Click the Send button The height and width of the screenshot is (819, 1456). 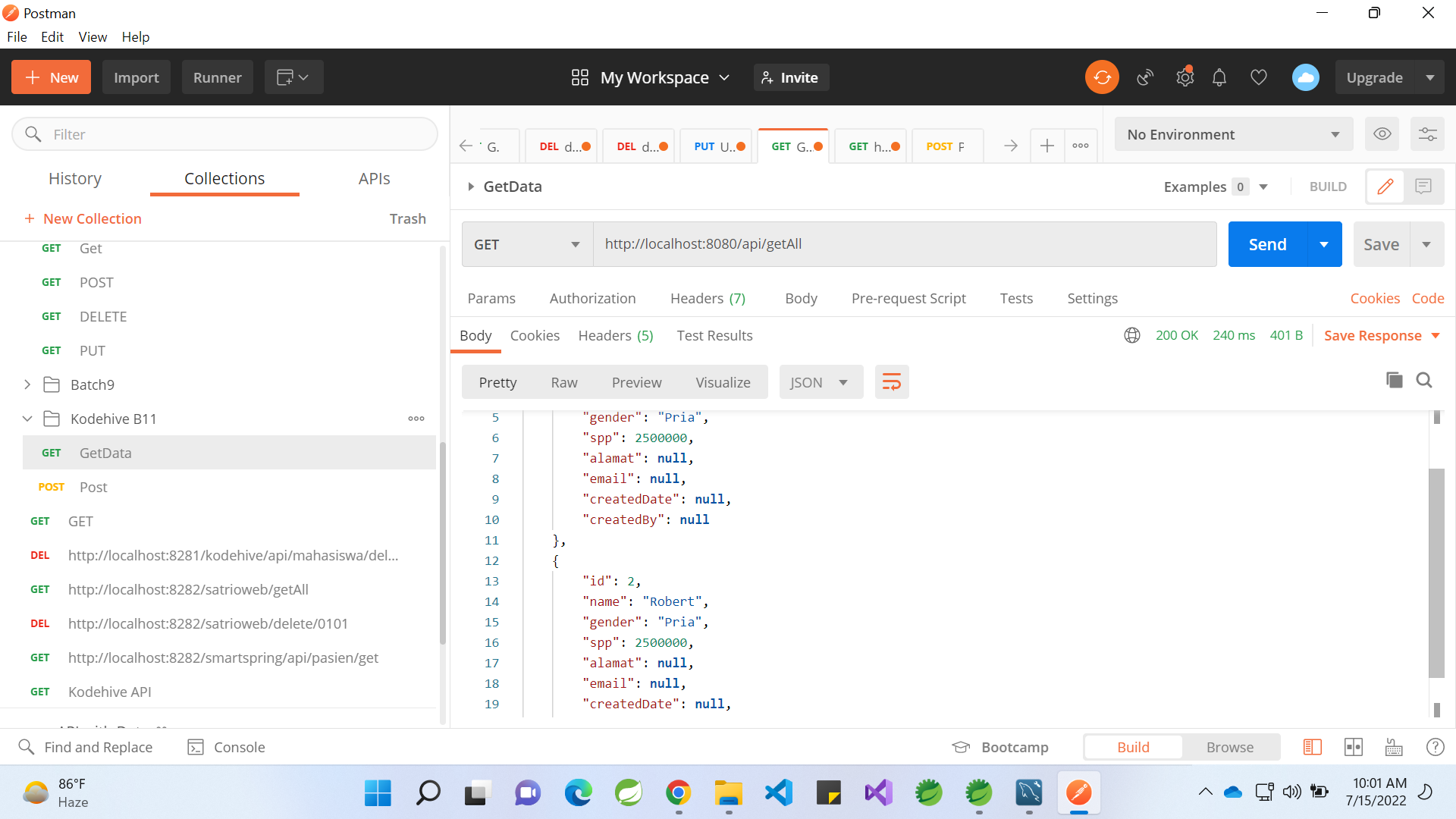pos(1266,243)
